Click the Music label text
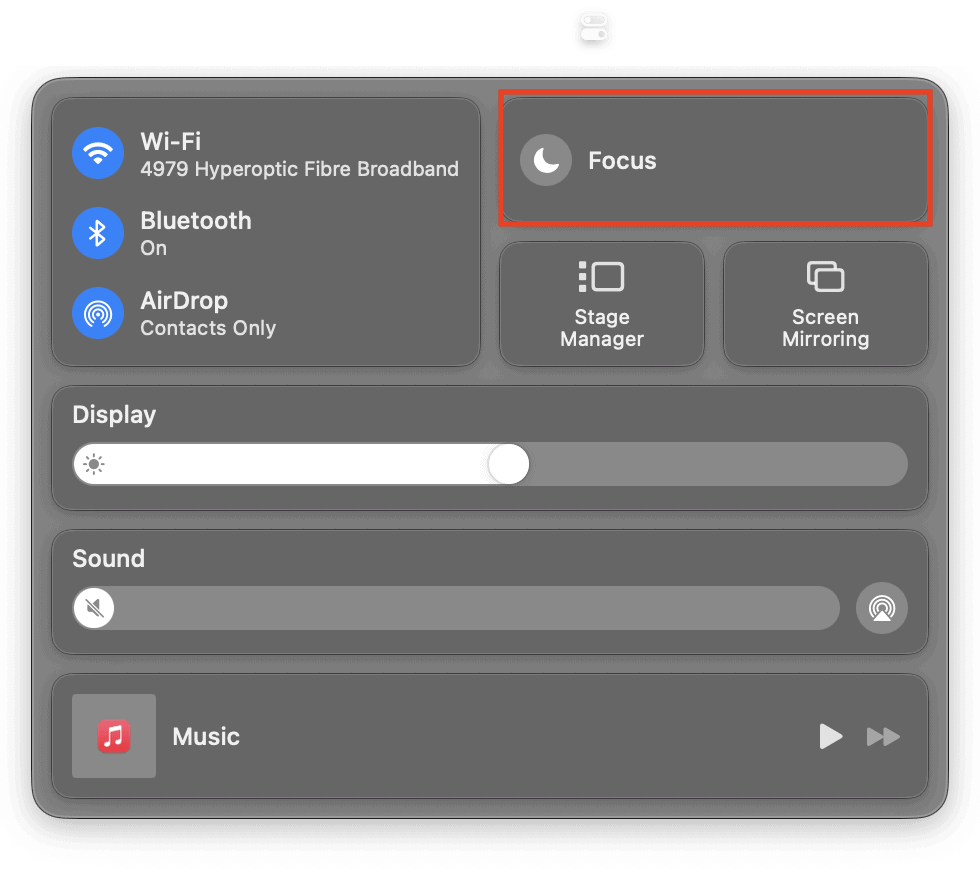This screenshot has height=874, width=980. point(206,736)
